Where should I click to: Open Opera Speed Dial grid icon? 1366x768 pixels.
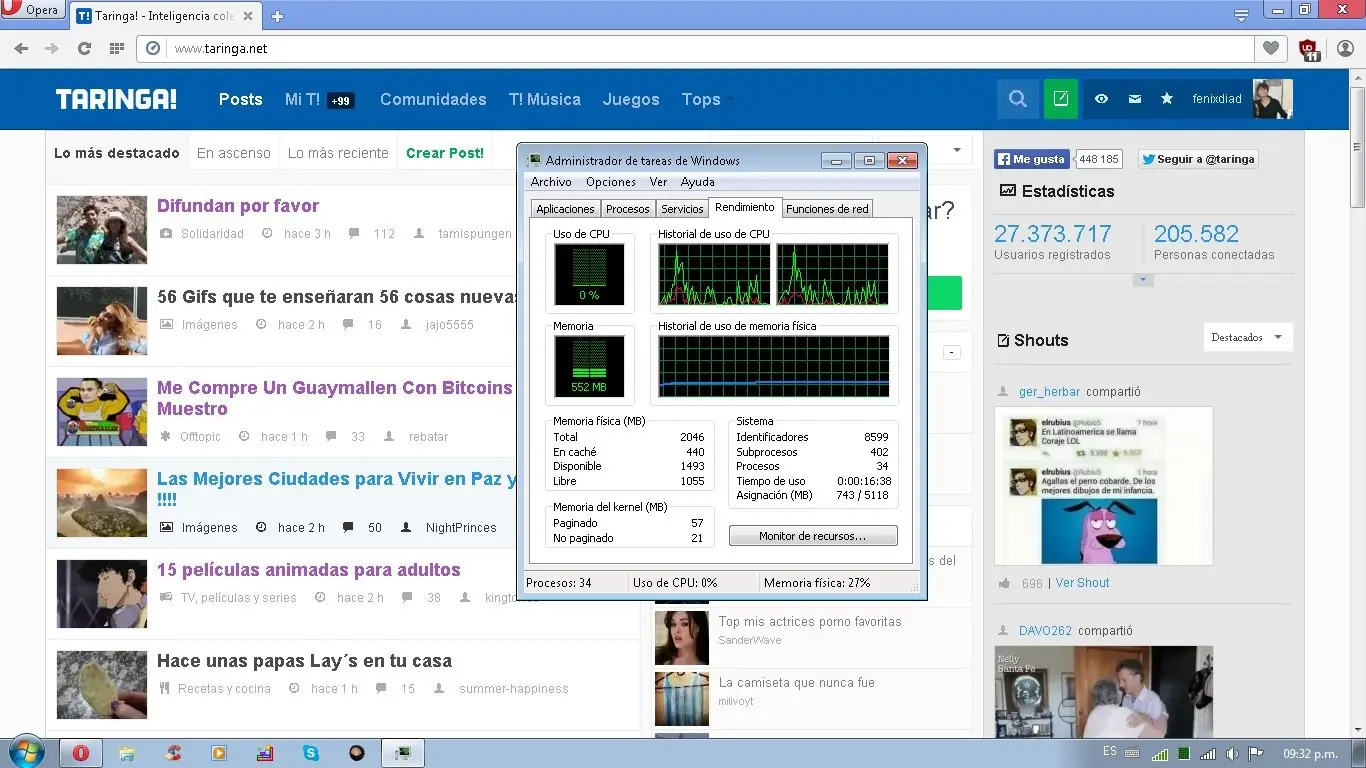pyautogui.click(x=116, y=48)
